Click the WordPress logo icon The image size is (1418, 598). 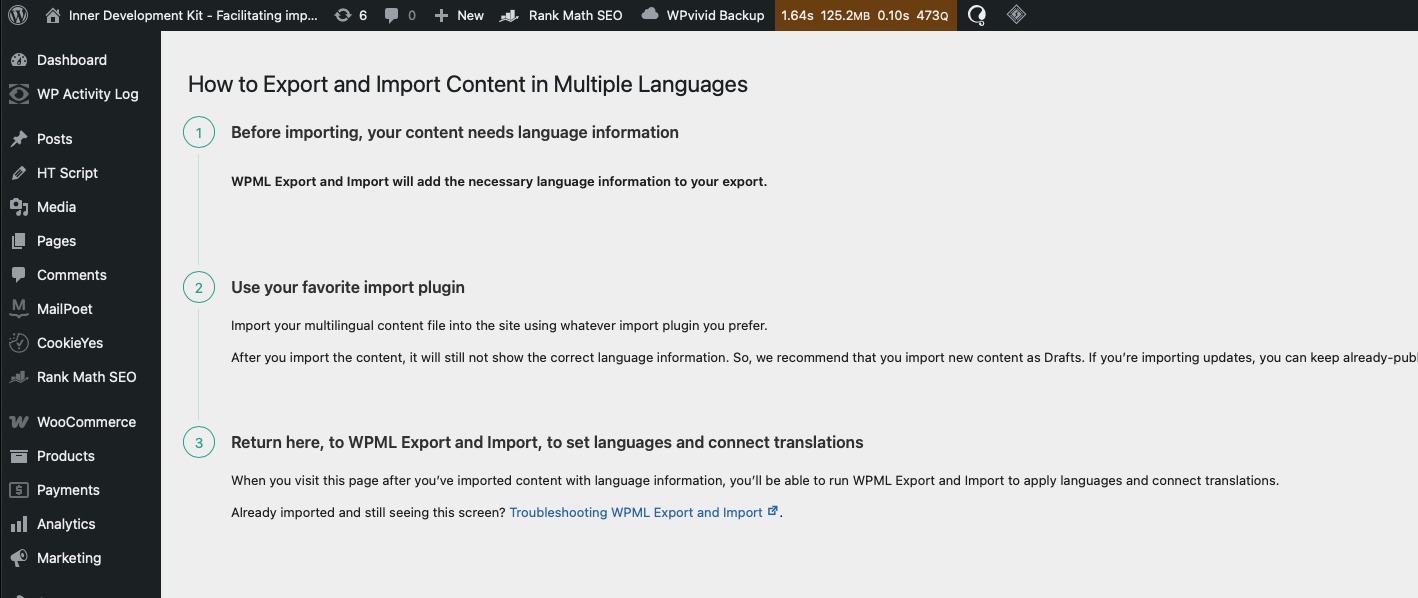(19, 15)
